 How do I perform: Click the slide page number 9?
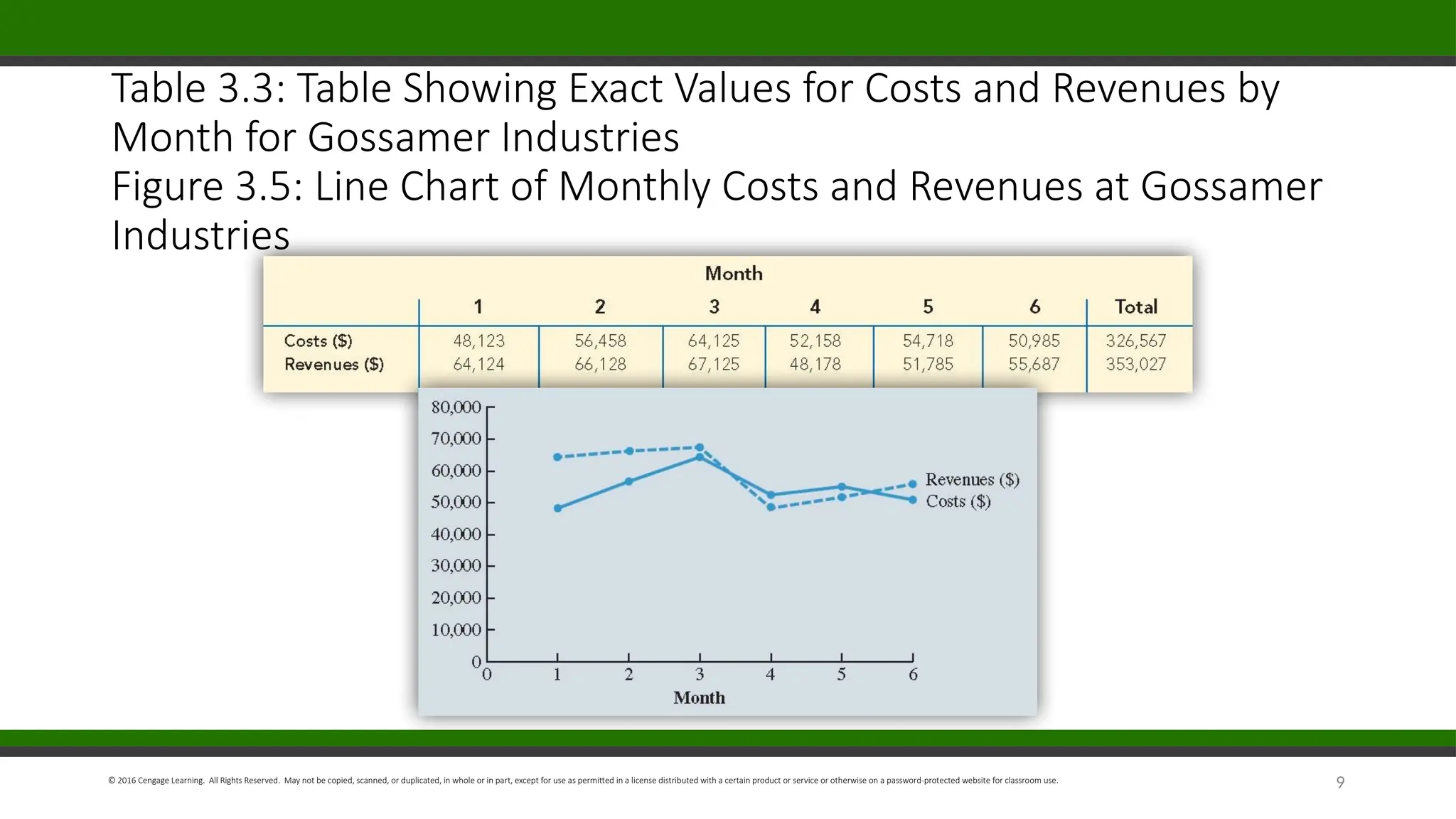pos(1340,782)
